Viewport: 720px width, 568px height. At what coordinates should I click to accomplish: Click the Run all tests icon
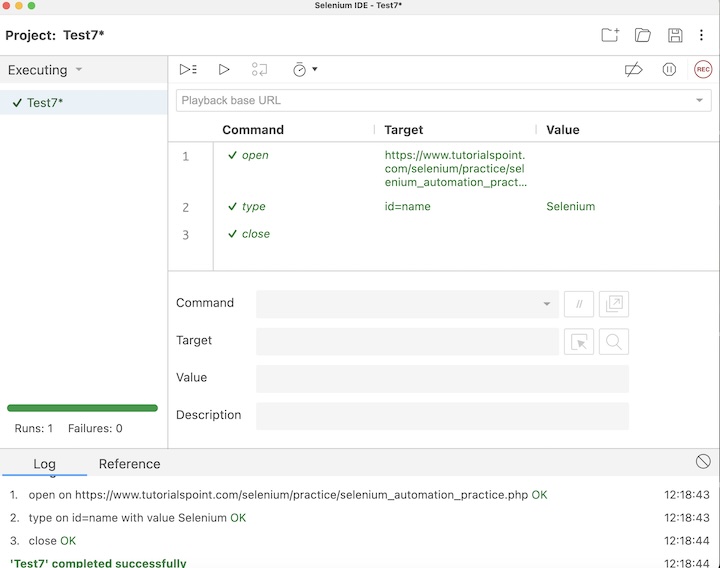[188, 70]
